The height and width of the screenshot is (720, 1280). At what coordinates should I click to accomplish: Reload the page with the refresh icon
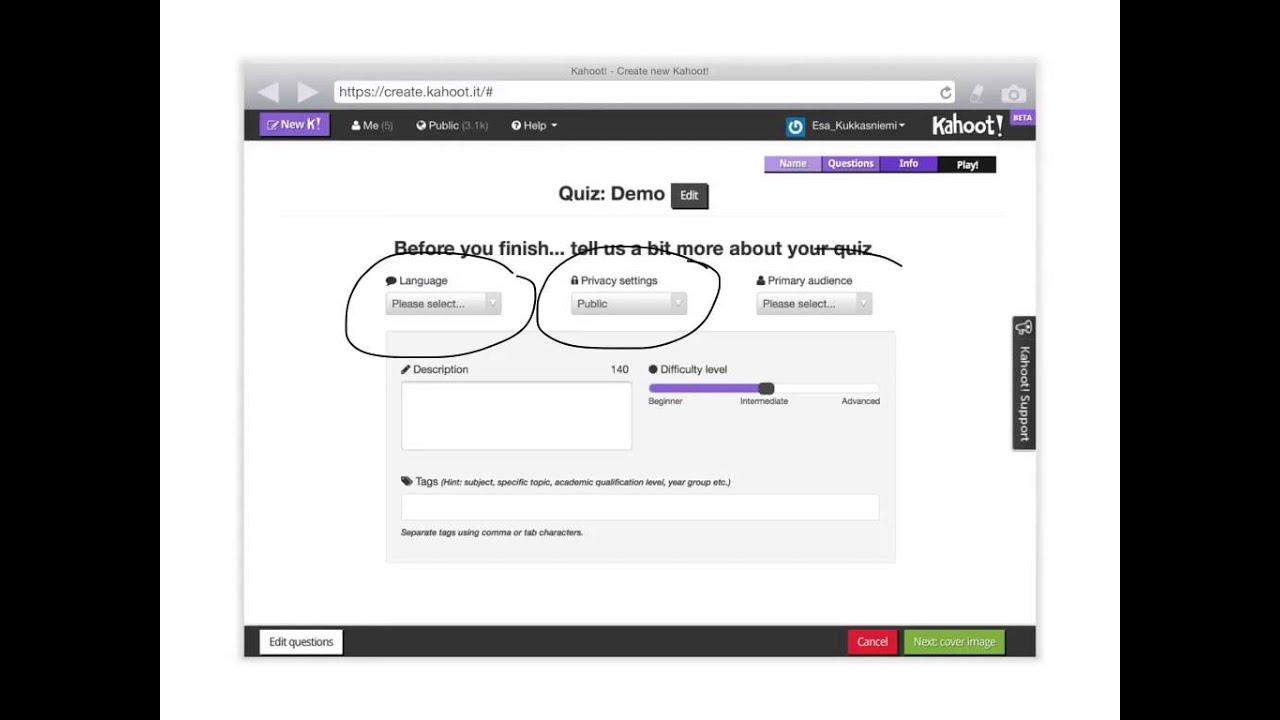click(945, 93)
